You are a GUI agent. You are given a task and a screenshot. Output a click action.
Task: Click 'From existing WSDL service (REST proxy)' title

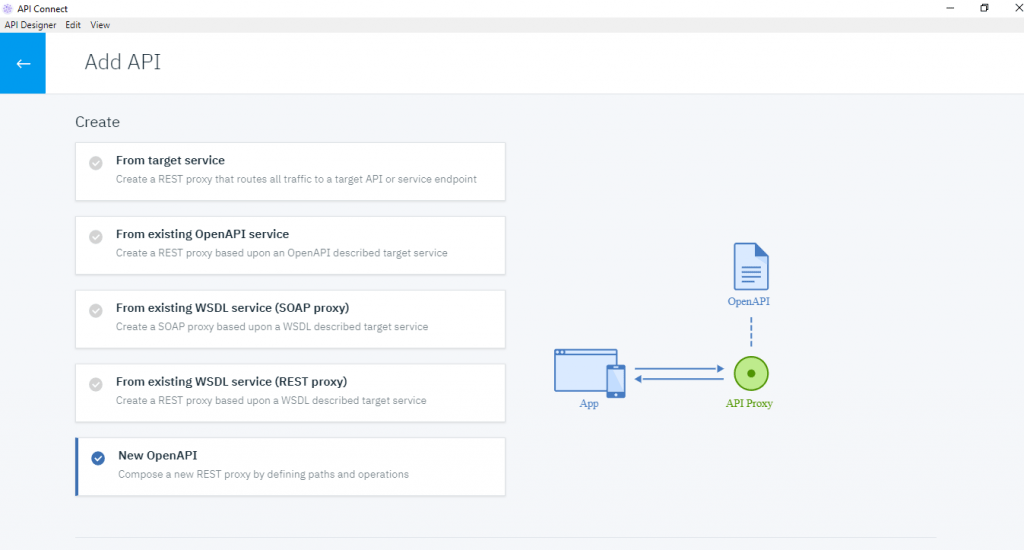(231, 381)
